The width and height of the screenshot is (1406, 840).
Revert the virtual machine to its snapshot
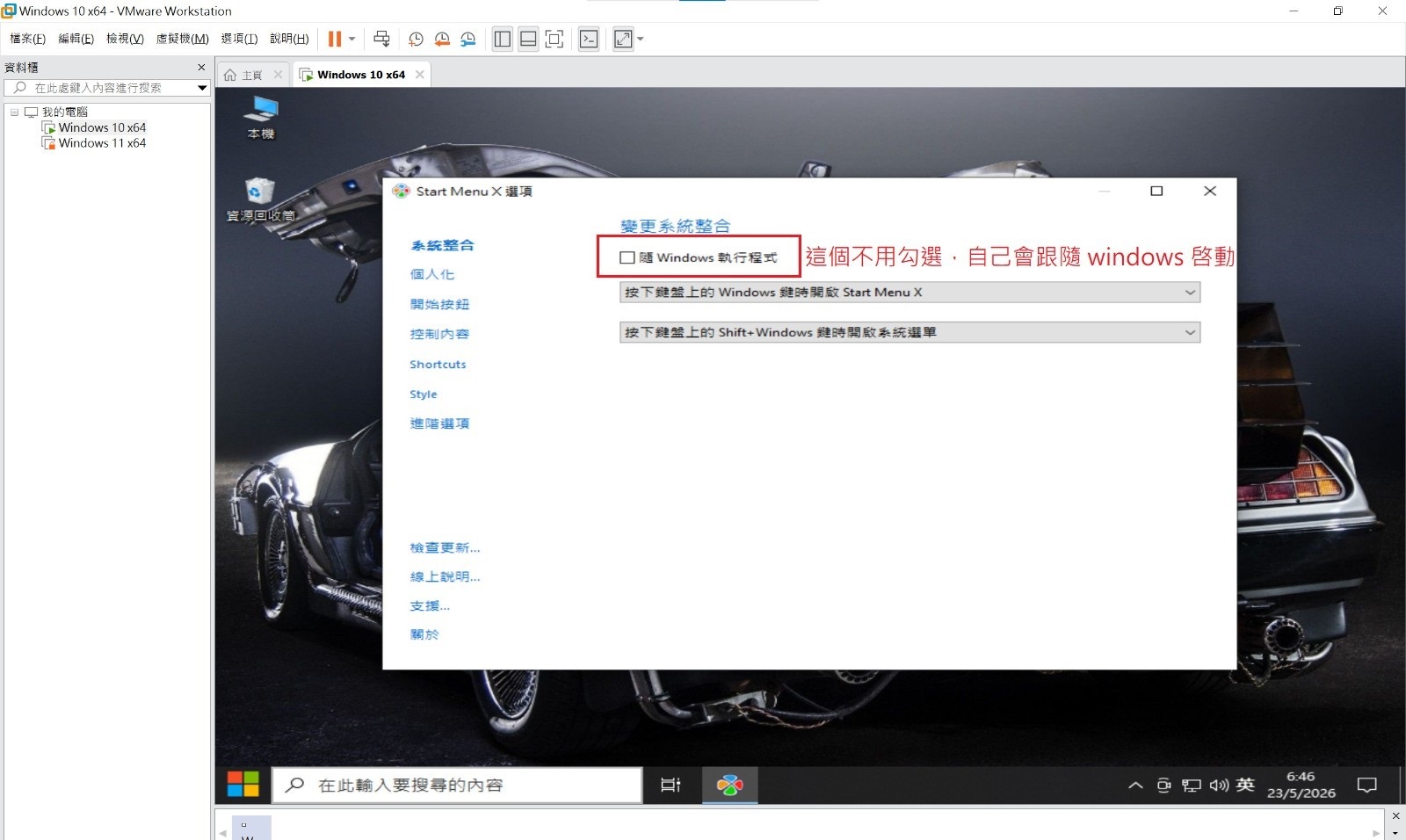click(442, 39)
